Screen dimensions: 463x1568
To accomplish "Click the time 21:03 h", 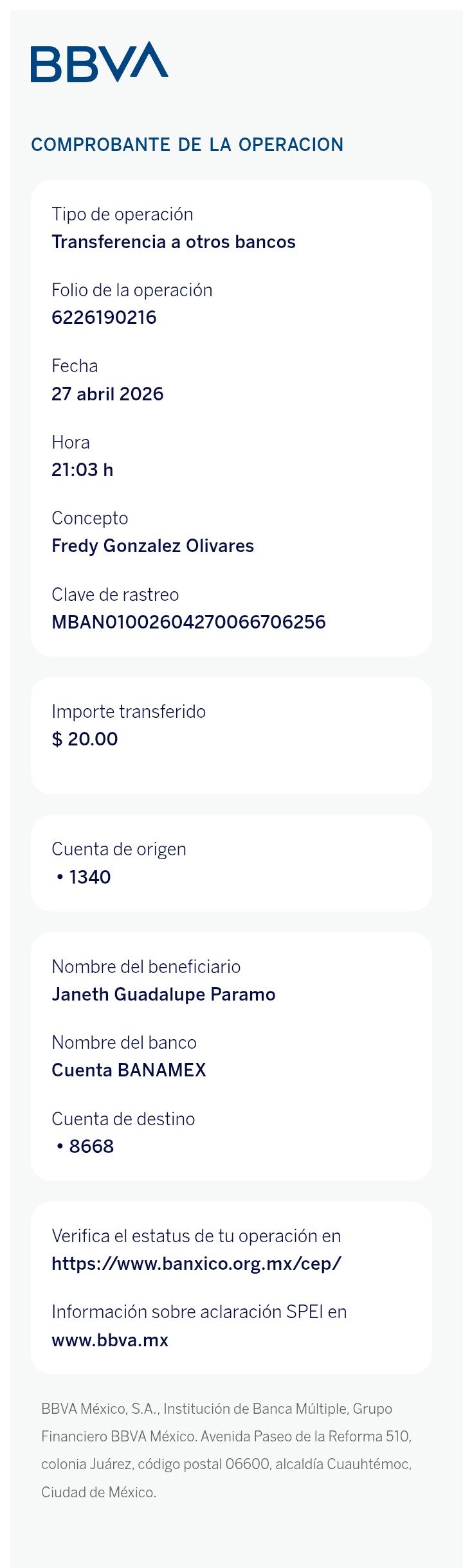I will [82, 470].
